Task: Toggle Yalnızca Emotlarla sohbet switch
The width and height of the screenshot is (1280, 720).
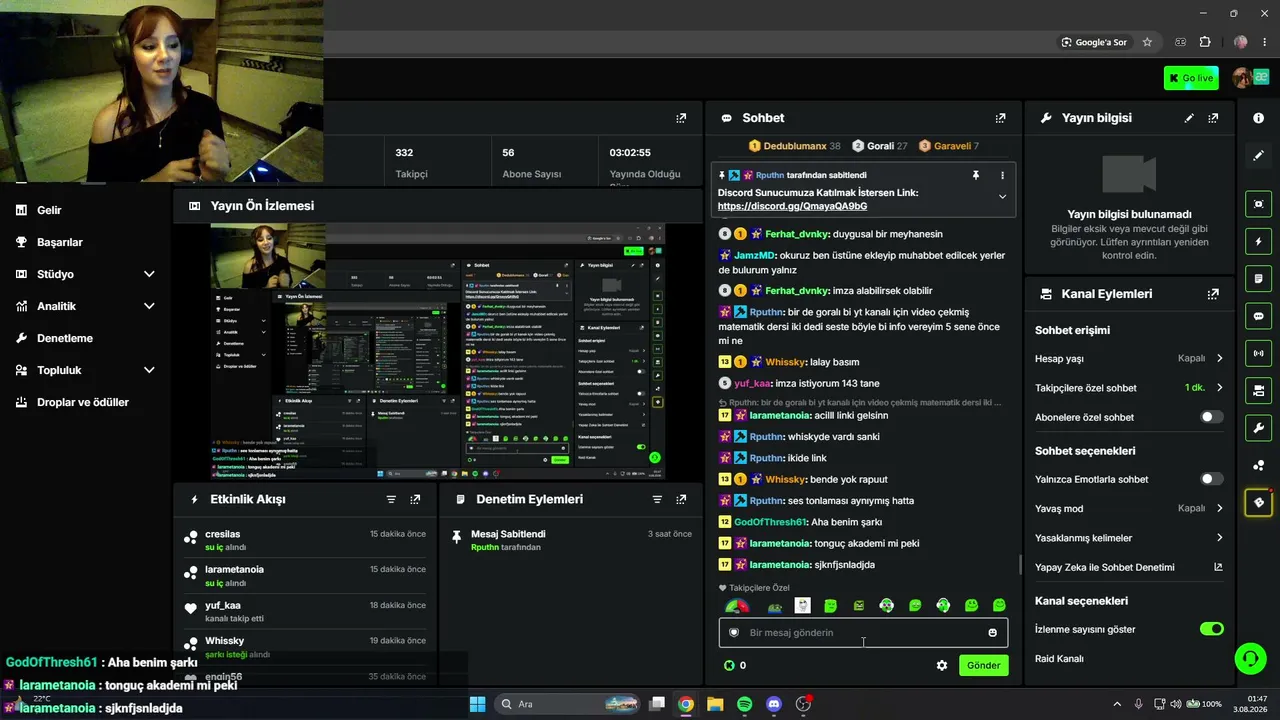Action: pos(1211,479)
